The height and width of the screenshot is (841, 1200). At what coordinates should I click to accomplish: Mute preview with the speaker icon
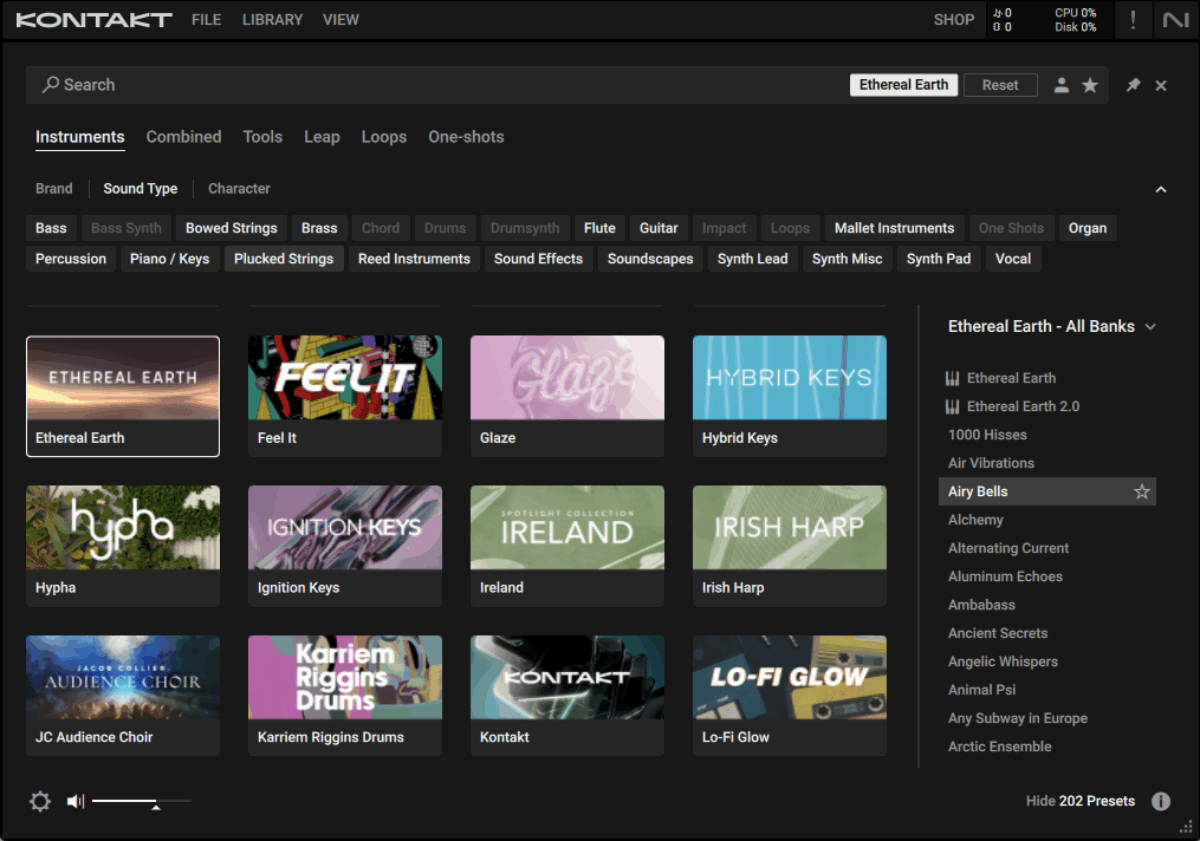click(76, 801)
